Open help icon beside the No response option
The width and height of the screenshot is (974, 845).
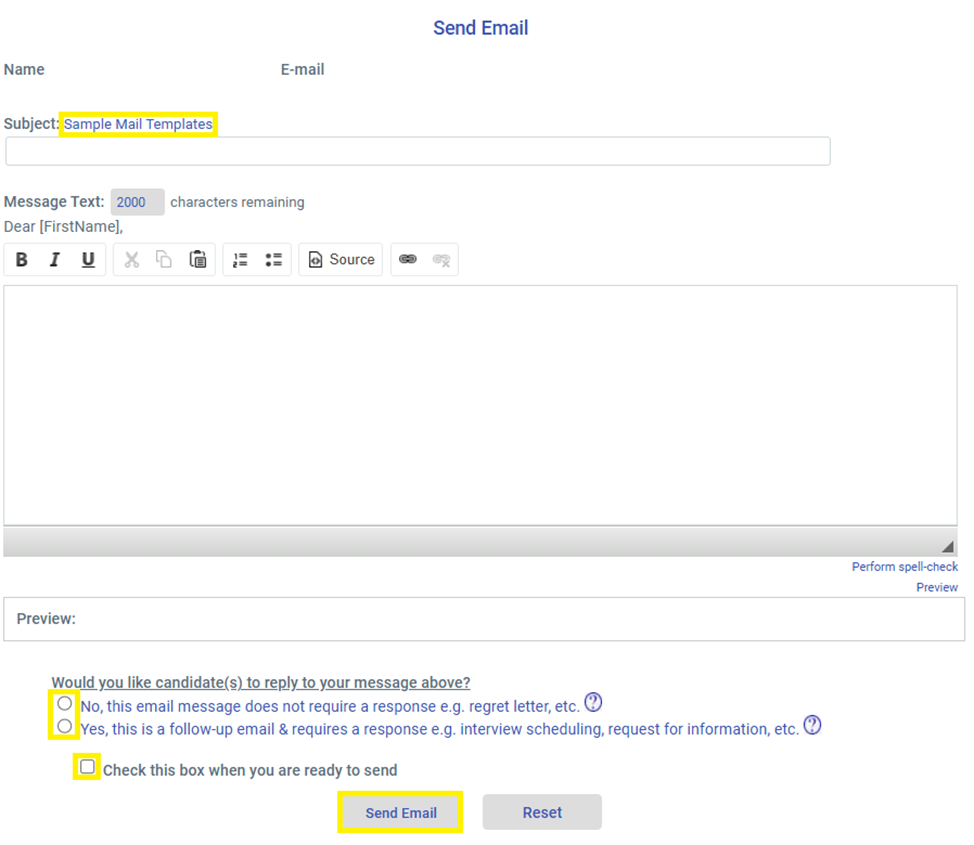click(593, 702)
